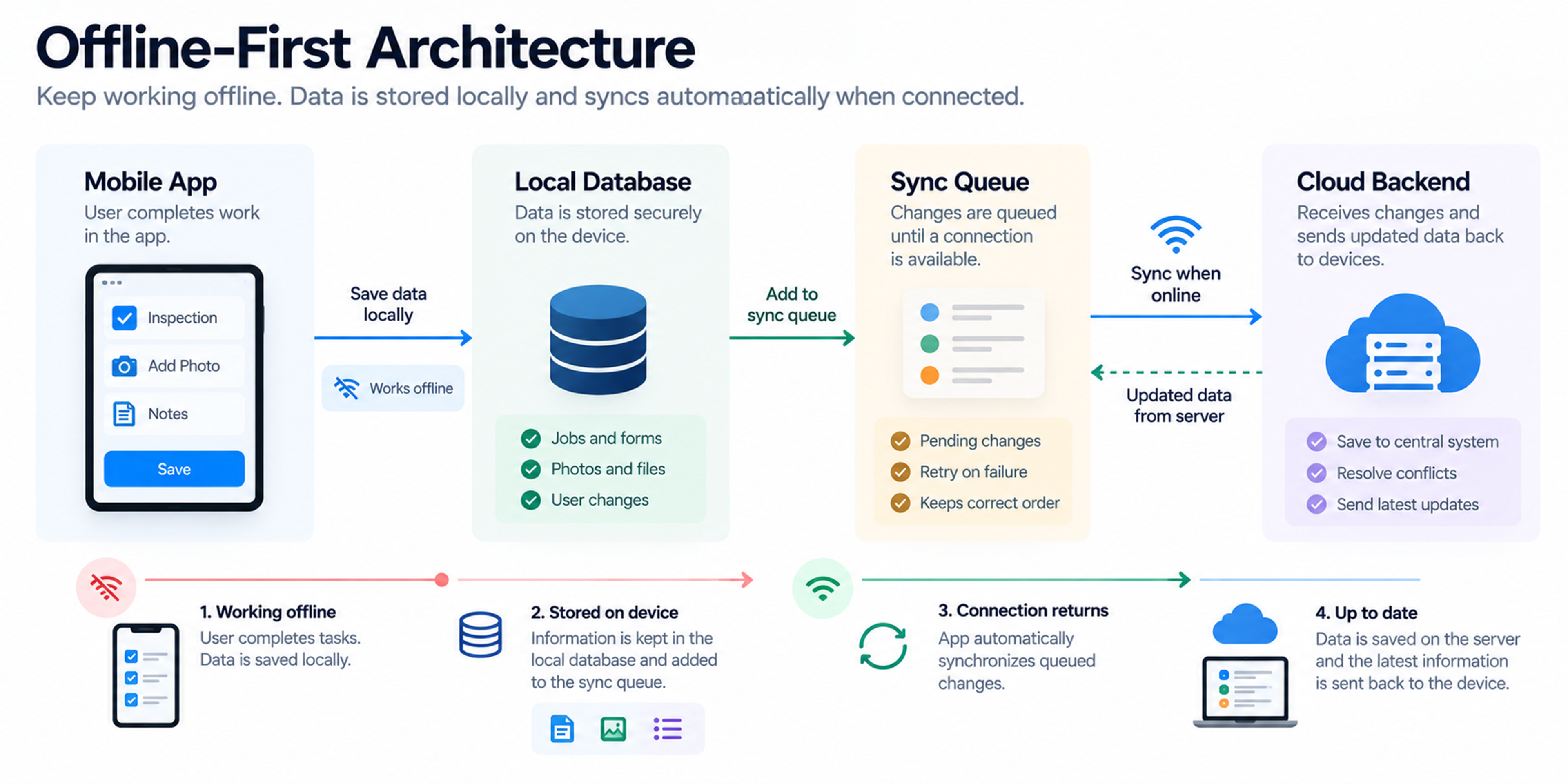Click the blue document file icon
Viewport: 1568px width, 784px height.
562,728
